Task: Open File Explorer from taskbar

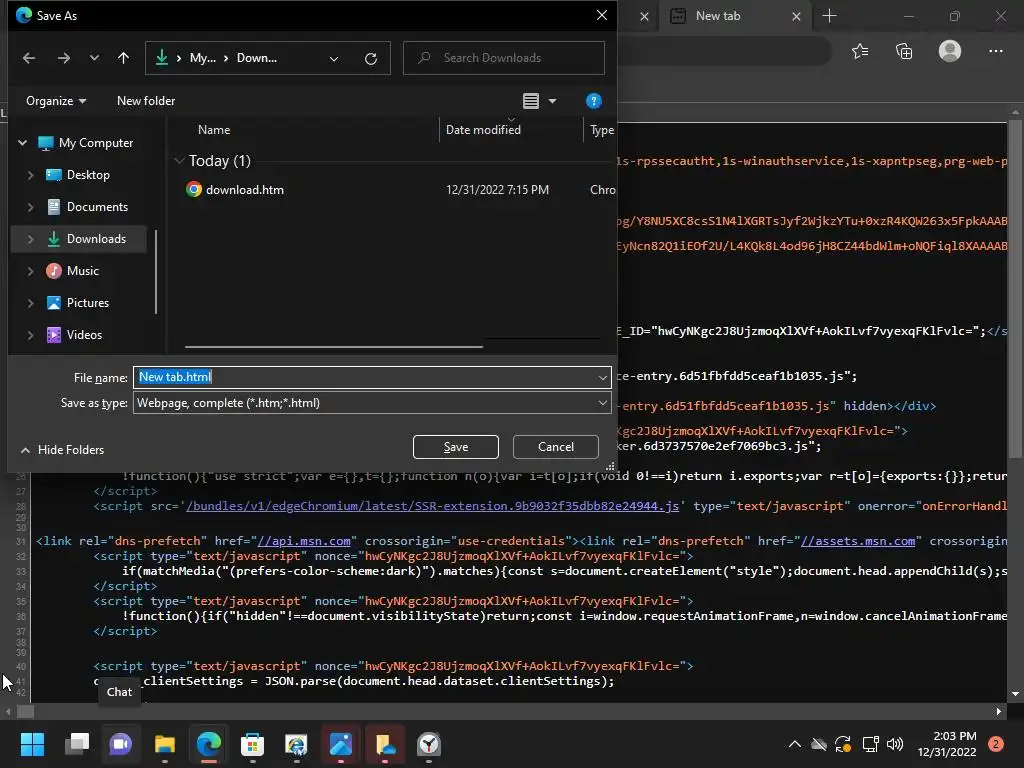Action: (165, 744)
